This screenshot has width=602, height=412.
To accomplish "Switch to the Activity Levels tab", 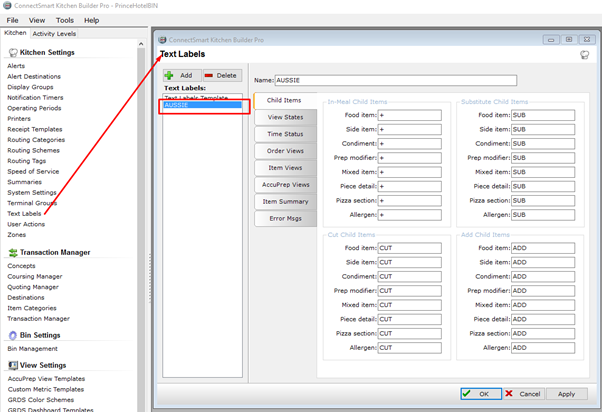I will (x=54, y=33).
